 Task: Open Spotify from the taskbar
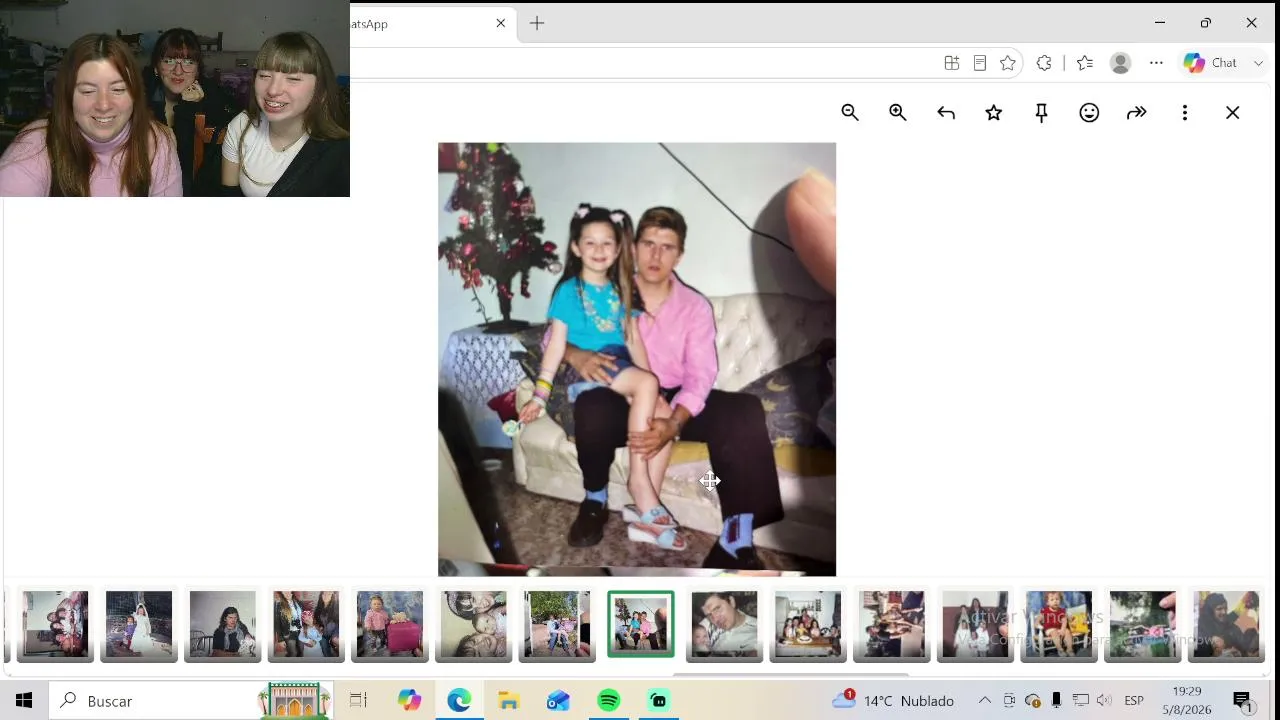click(608, 701)
